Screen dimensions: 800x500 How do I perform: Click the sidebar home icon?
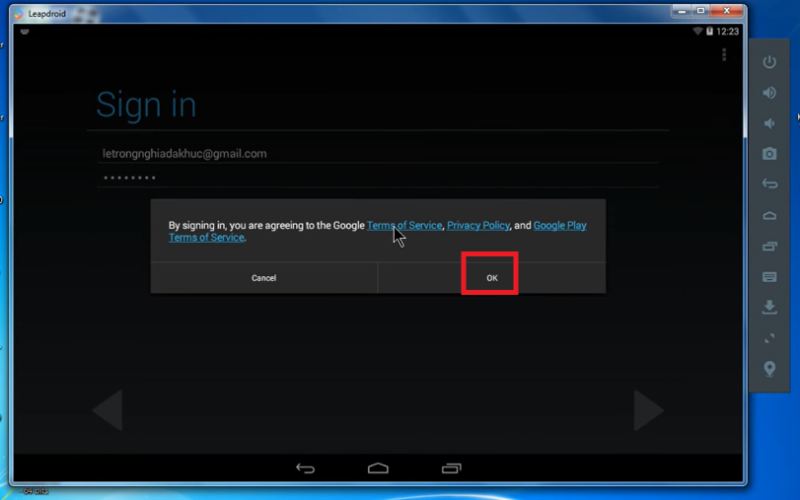pyautogui.click(x=769, y=215)
